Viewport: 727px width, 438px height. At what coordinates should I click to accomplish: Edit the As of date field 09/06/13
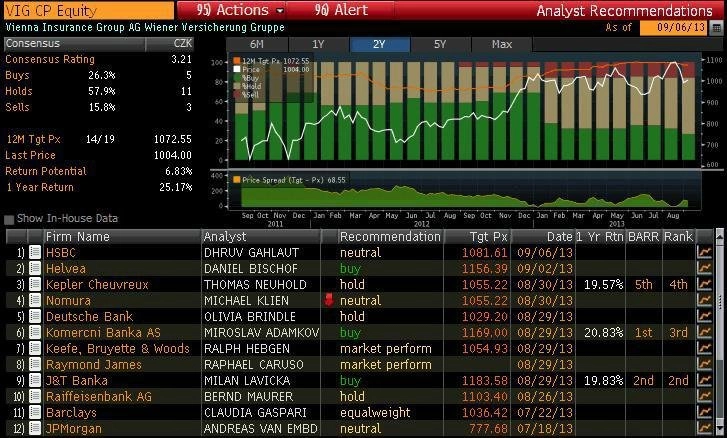[675, 27]
